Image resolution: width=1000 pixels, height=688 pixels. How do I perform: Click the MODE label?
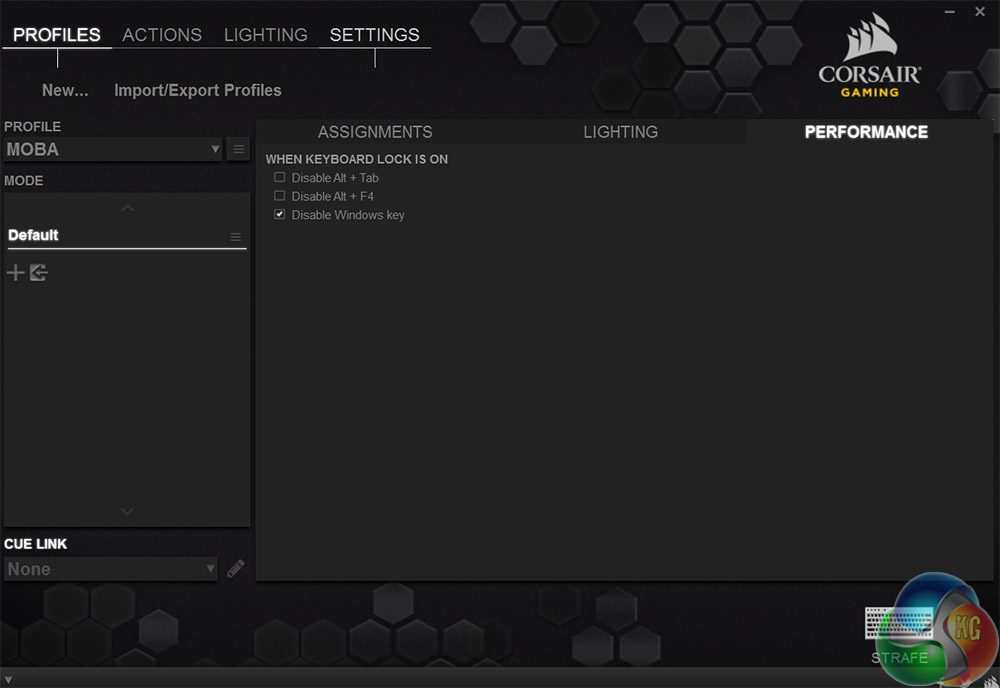point(24,181)
